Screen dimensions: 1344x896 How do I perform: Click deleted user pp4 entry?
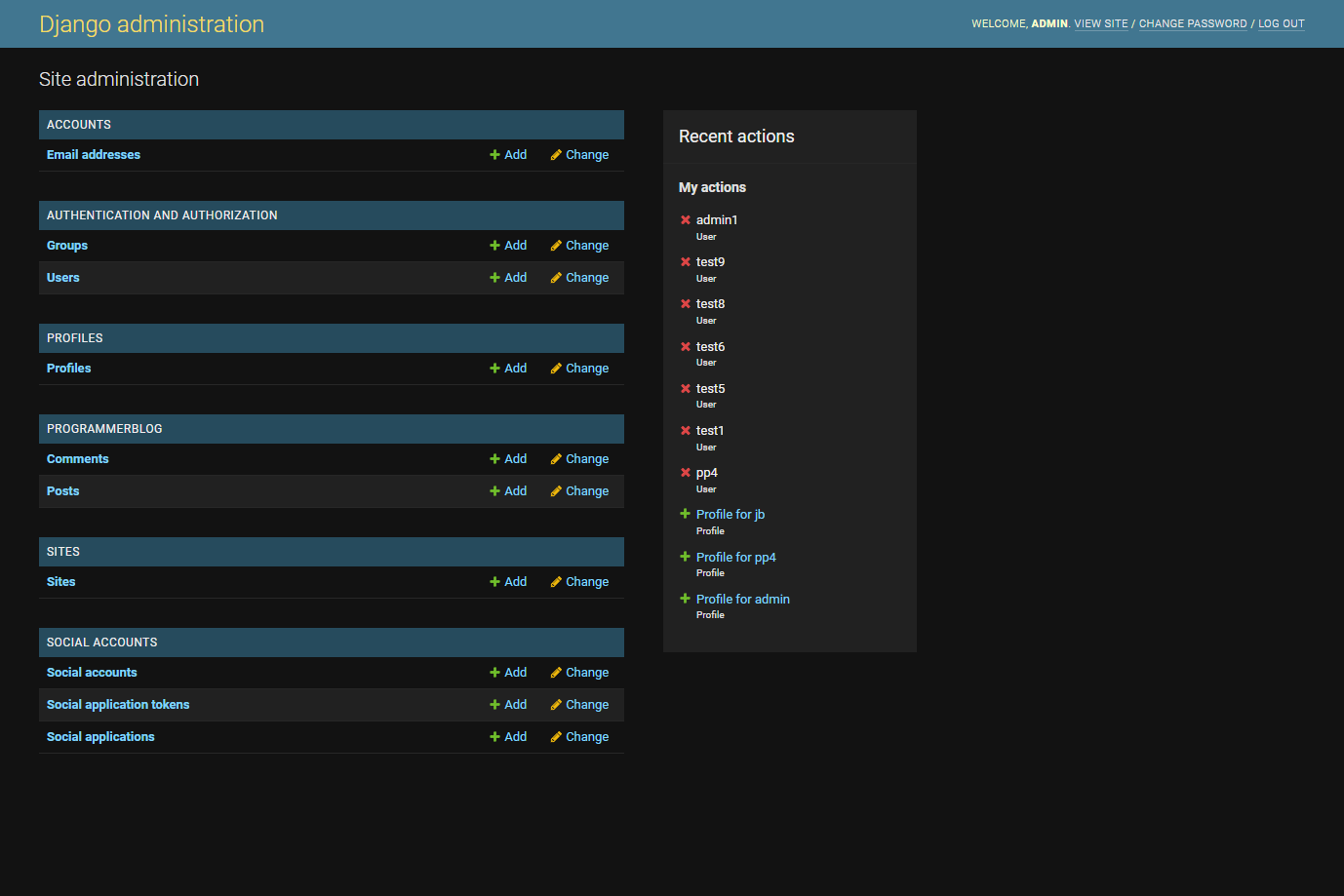pos(707,473)
